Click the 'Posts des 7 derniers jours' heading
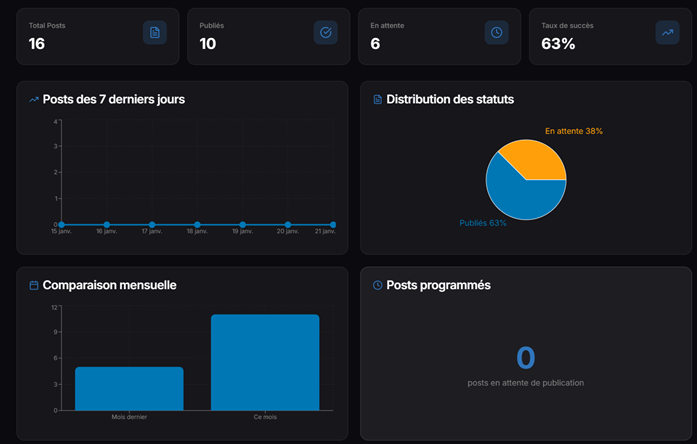Screen dimensions: 697x444 [x=114, y=100]
